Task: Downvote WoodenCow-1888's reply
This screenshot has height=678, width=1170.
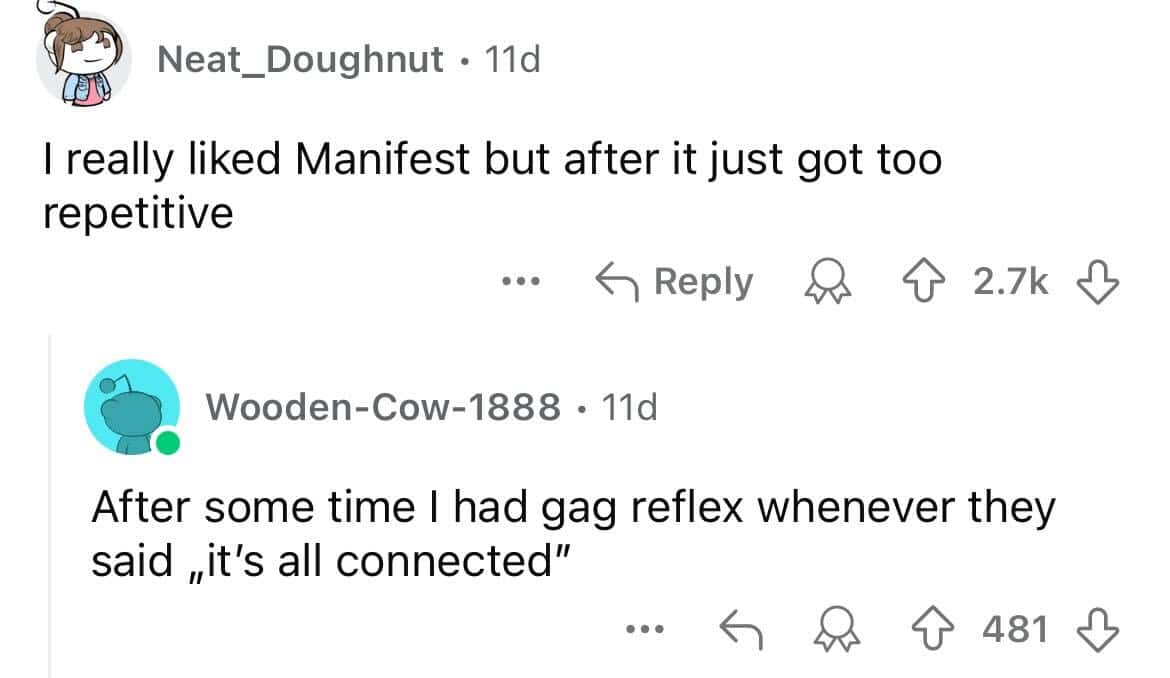Action: 1101,629
